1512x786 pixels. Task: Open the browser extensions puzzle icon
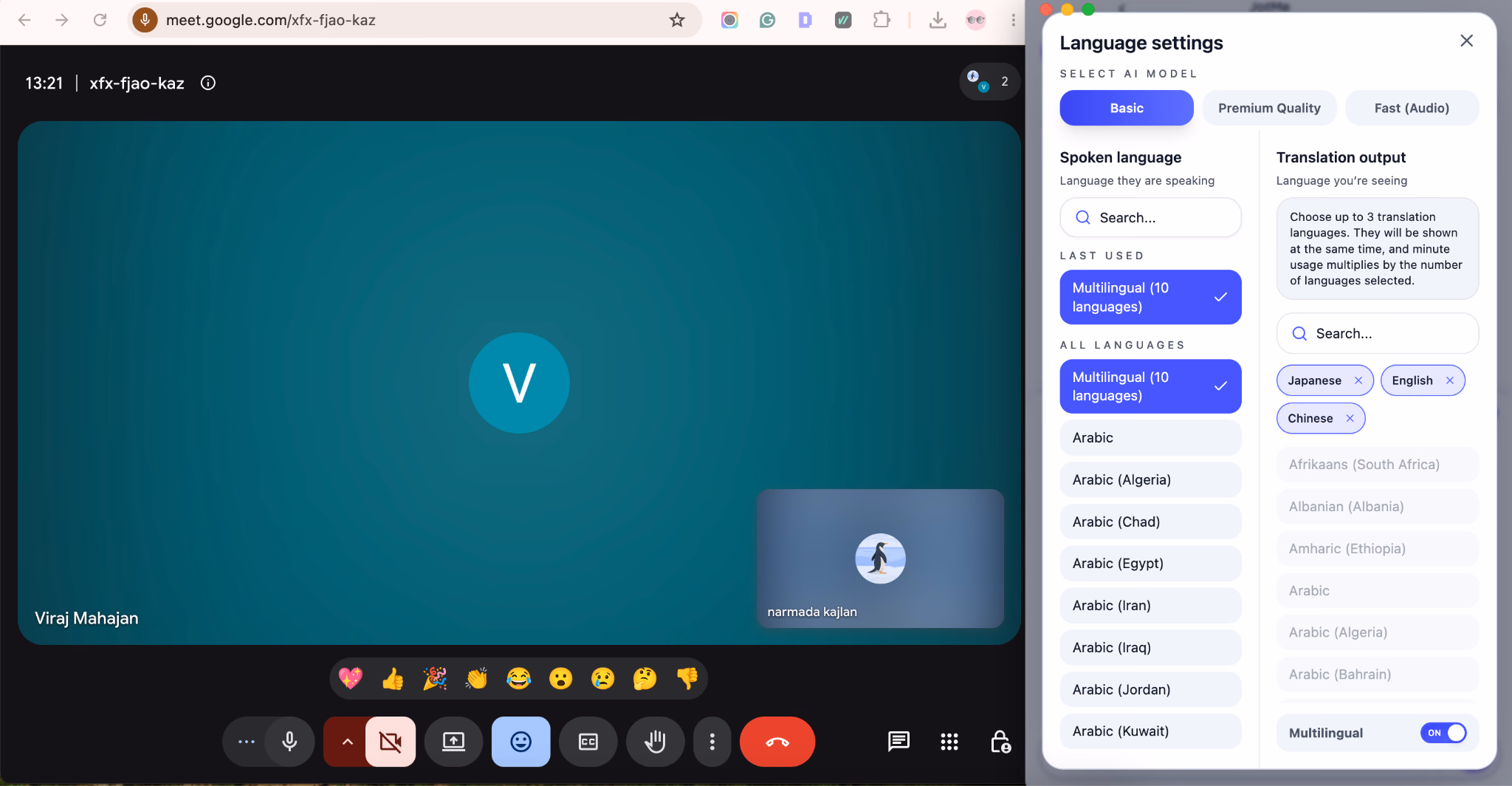click(882, 20)
